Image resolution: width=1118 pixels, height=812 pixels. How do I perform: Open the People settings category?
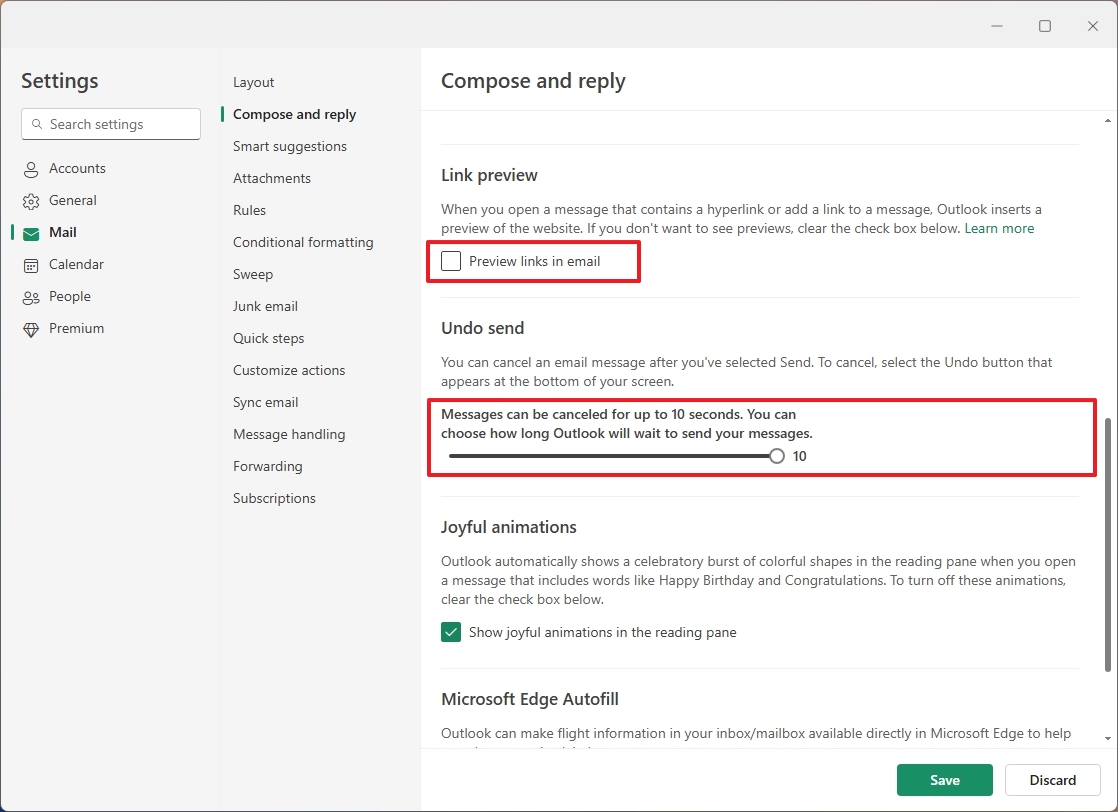70,297
